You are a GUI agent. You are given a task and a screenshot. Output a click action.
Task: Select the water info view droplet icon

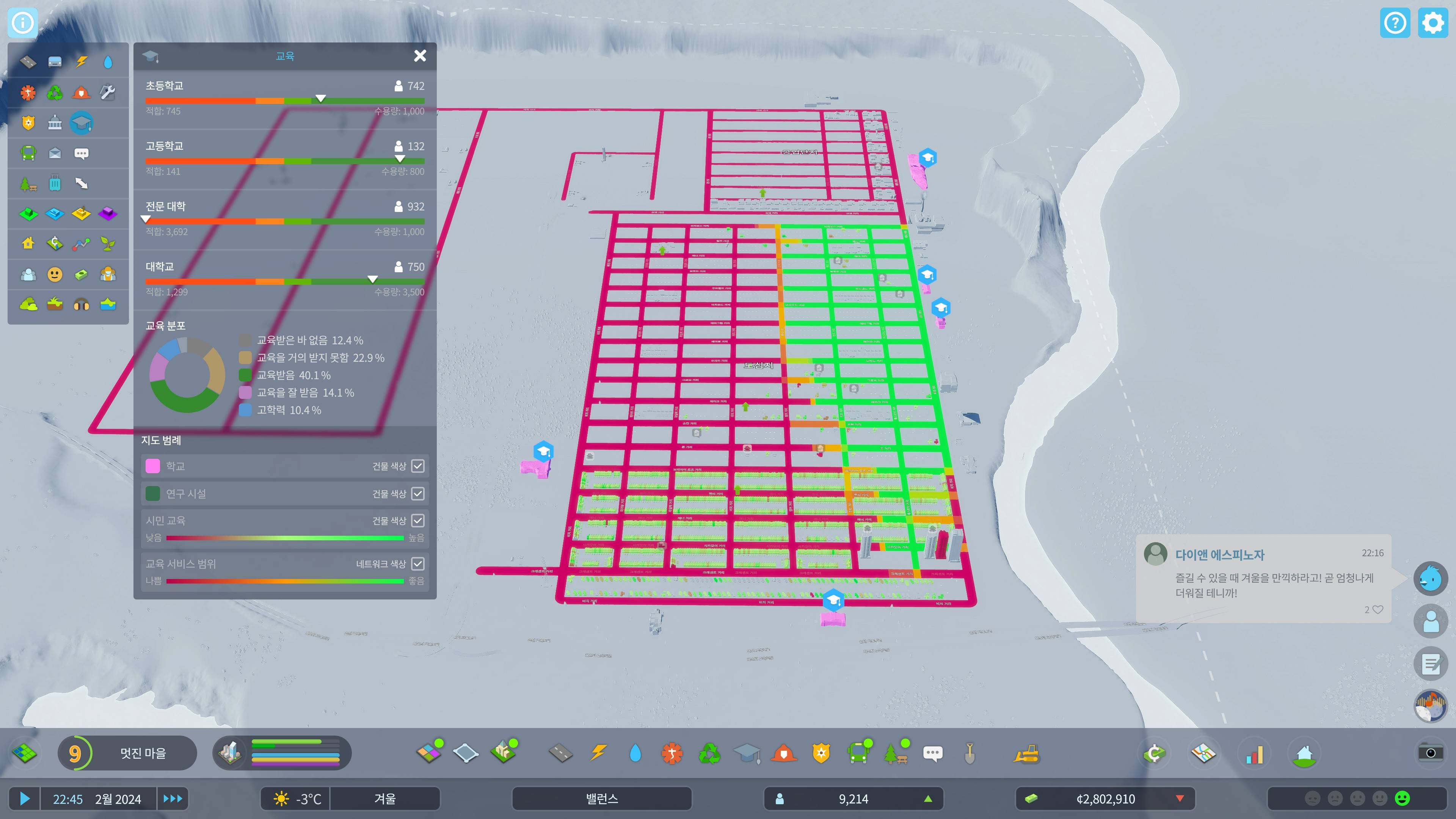[x=107, y=61]
